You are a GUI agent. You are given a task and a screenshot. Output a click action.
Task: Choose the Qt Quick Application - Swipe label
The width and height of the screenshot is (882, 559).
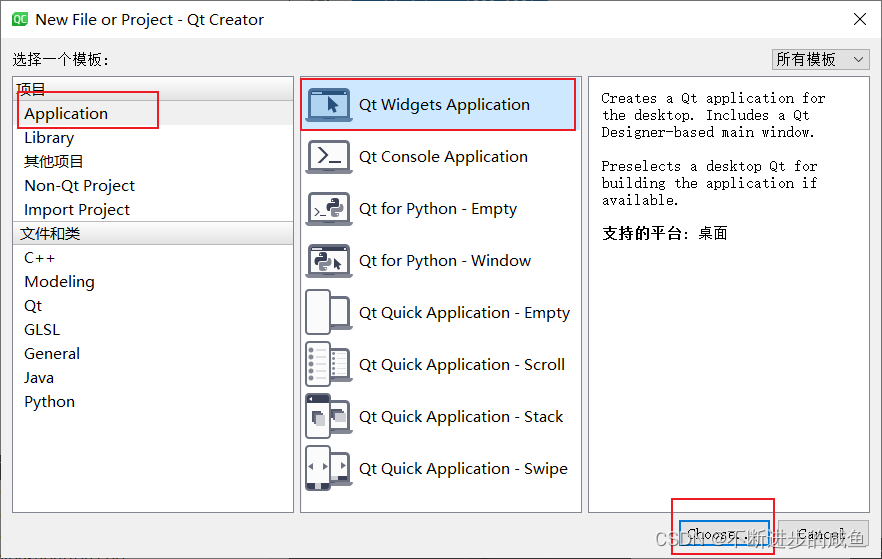click(x=463, y=468)
